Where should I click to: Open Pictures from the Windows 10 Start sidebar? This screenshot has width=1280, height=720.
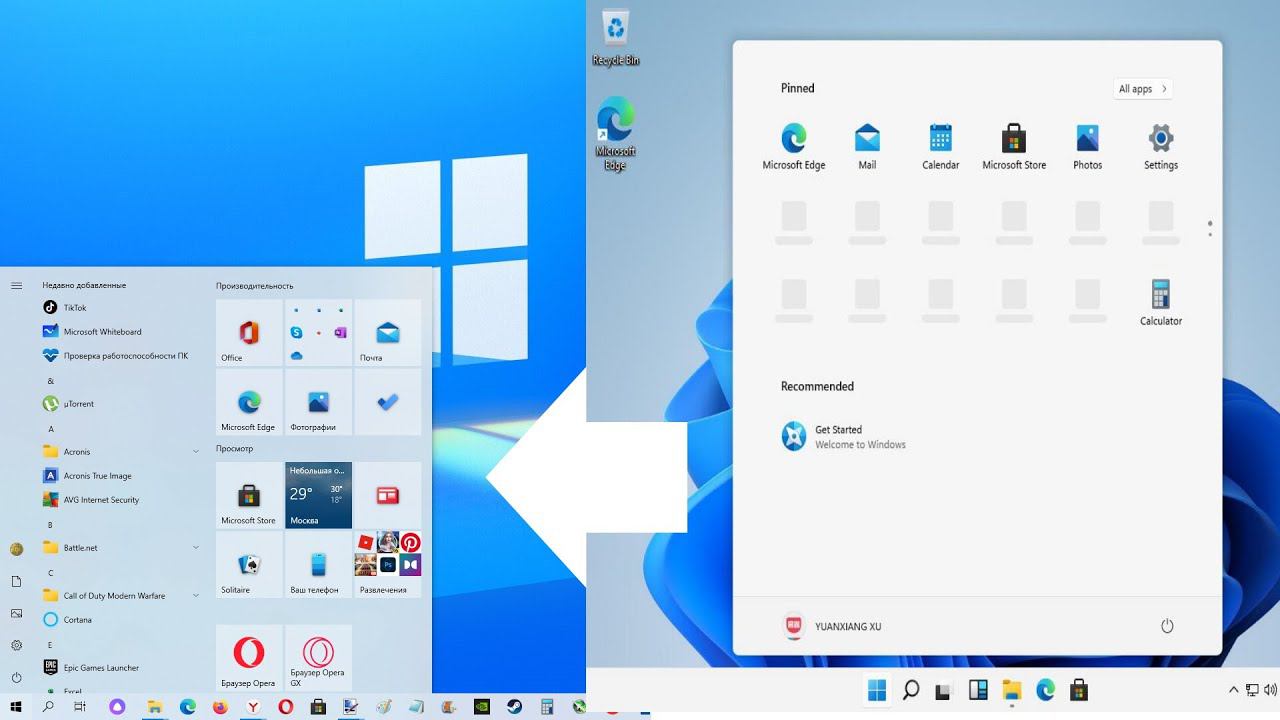[16, 614]
